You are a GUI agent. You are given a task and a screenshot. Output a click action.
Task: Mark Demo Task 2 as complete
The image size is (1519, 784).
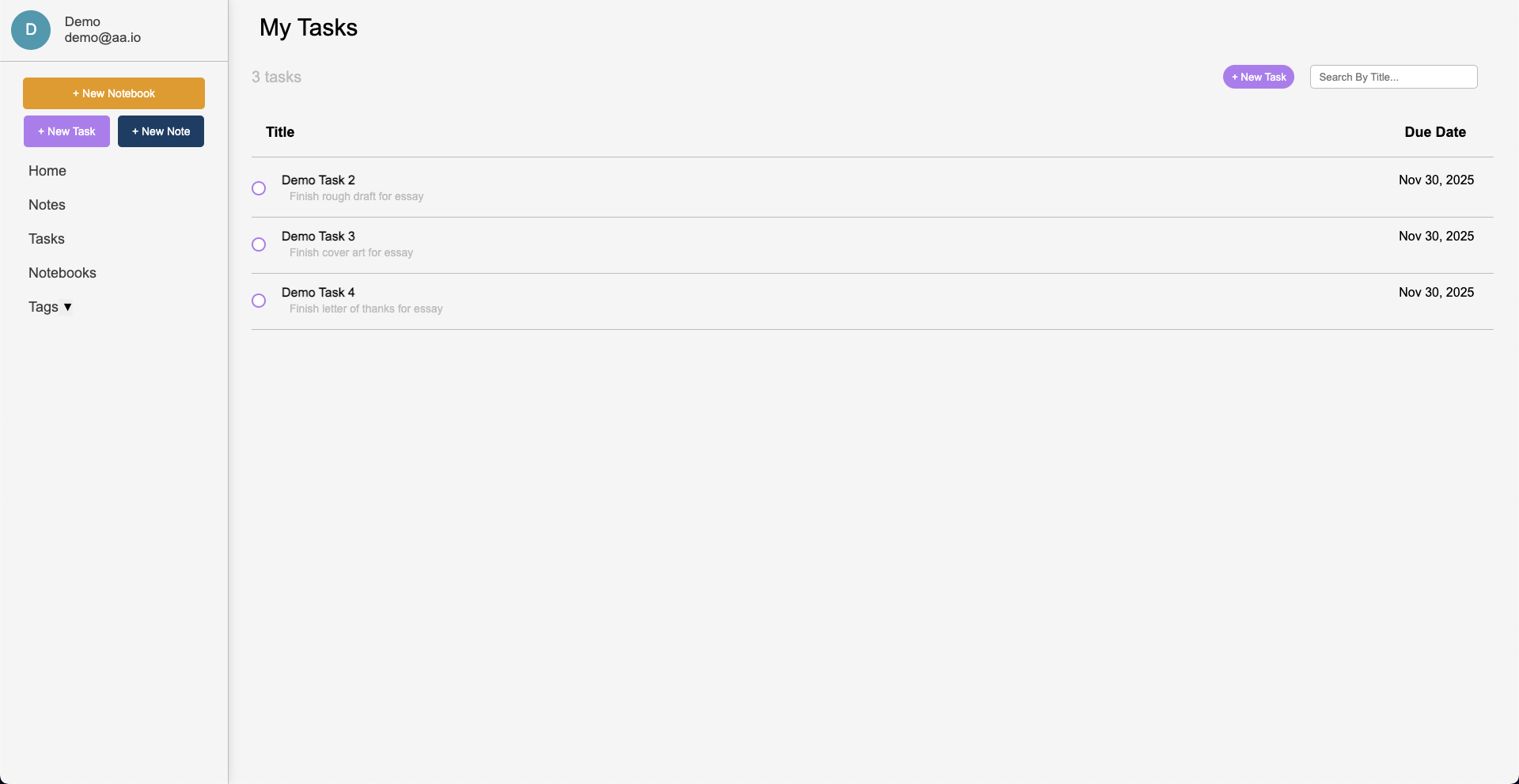click(259, 188)
